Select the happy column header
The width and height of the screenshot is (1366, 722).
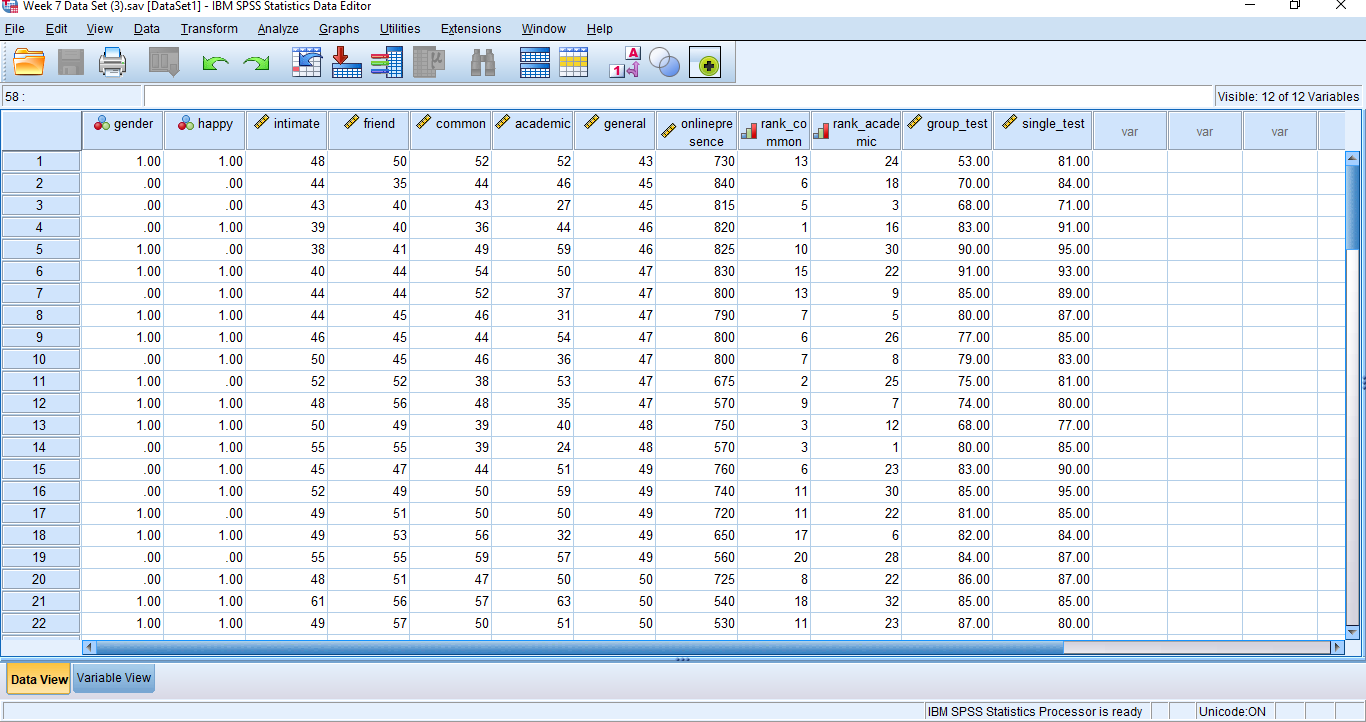point(205,131)
